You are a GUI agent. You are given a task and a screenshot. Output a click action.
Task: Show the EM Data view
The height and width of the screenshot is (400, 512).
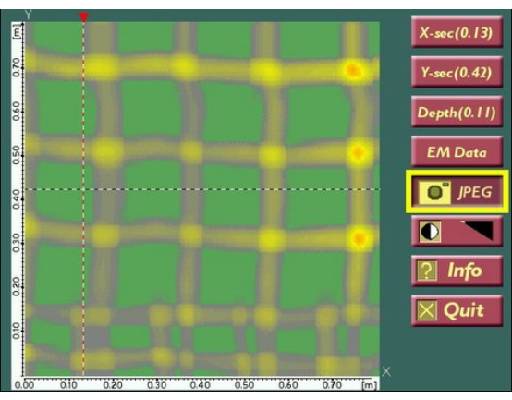(457, 152)
